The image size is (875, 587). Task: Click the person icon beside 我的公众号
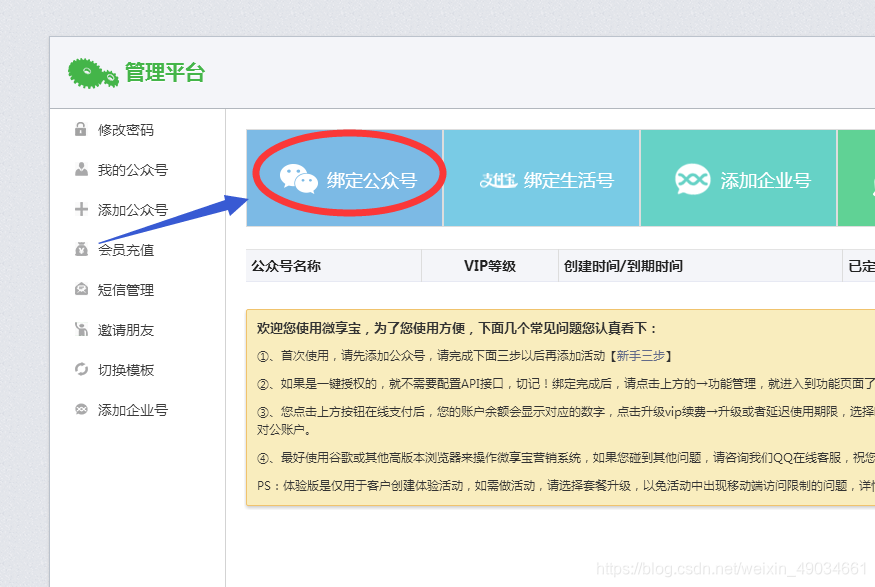coord(79,169)
